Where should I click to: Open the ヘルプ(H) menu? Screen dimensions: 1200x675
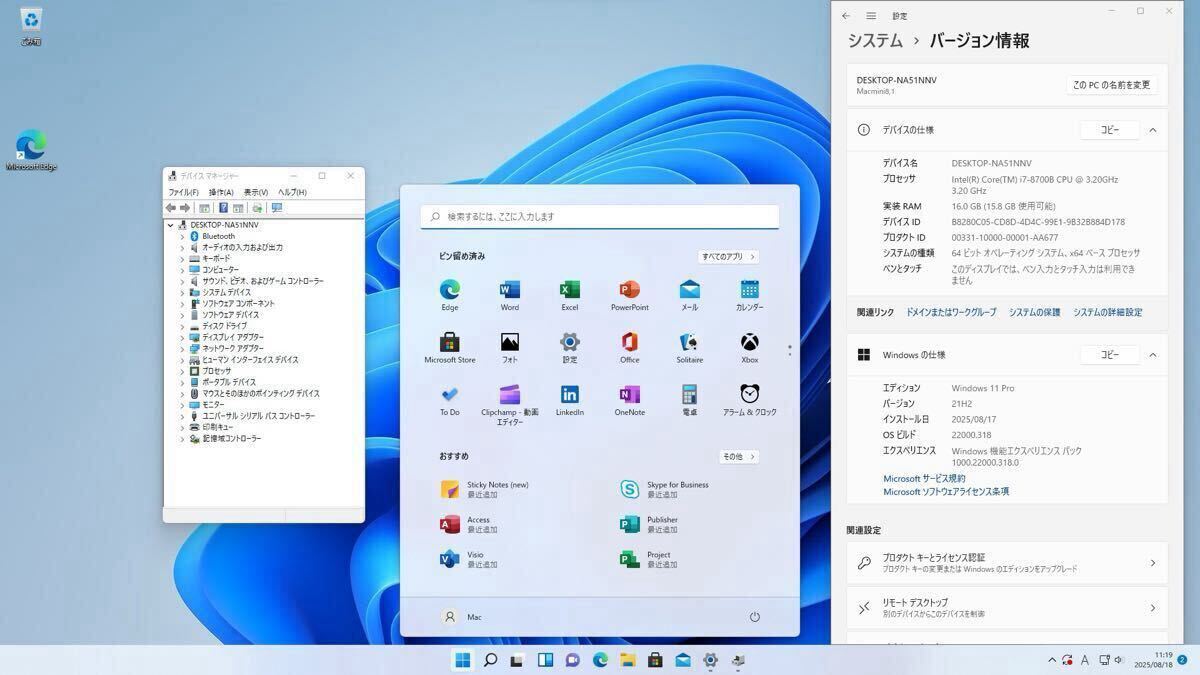coord(292,192)
